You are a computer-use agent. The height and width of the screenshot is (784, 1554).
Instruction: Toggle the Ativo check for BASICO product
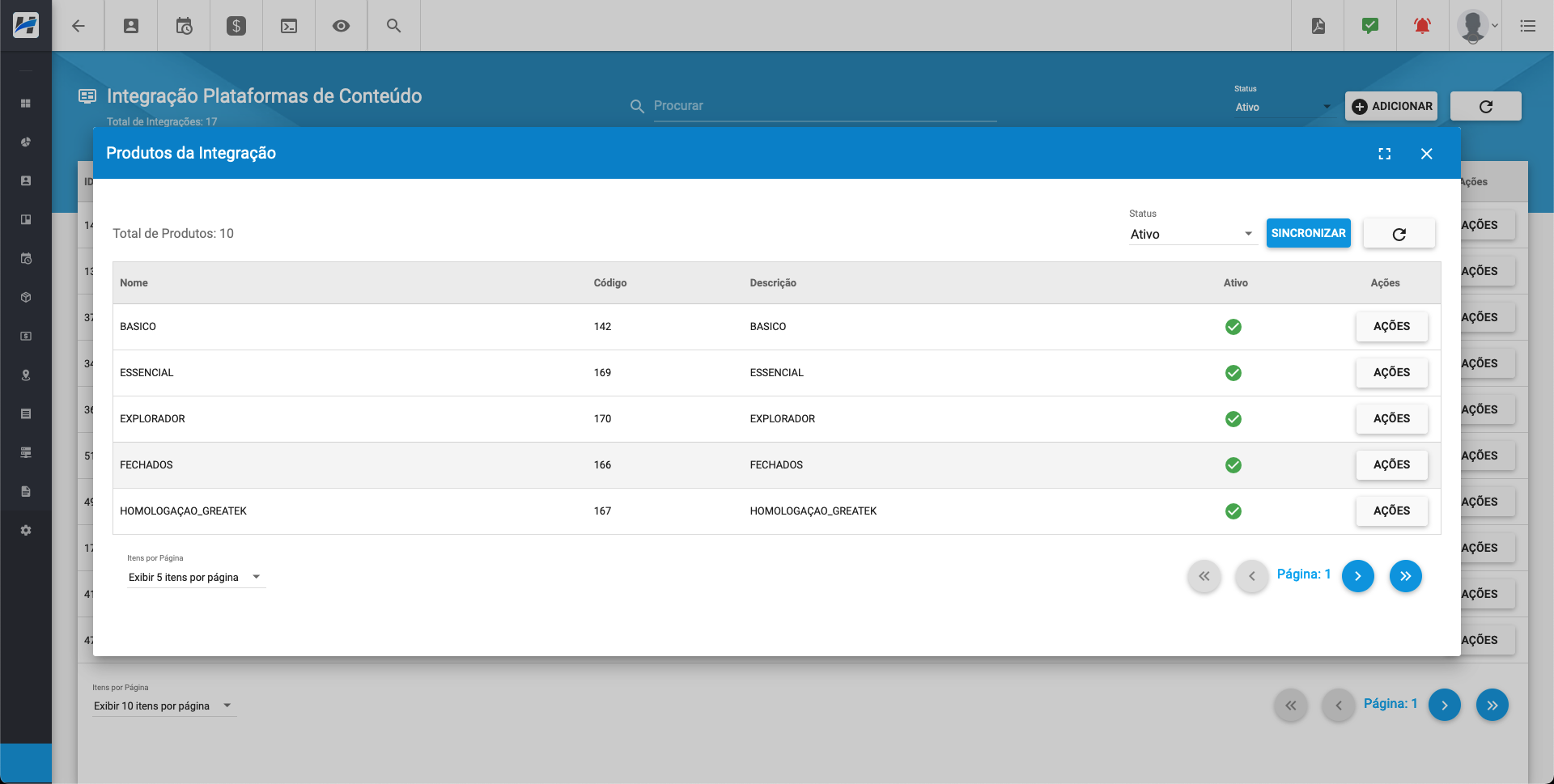coord(1233,327)
